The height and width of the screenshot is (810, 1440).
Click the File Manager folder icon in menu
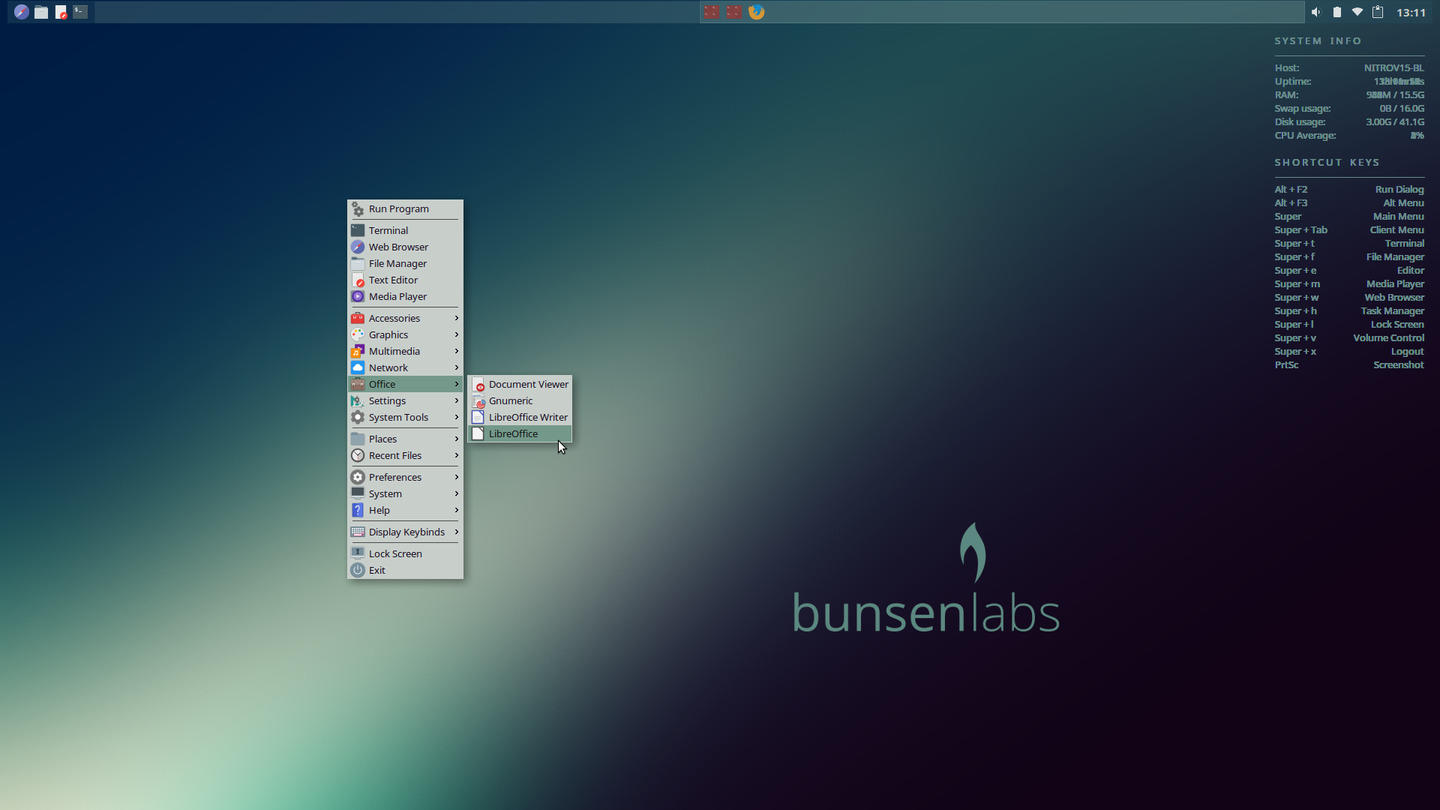357,263
